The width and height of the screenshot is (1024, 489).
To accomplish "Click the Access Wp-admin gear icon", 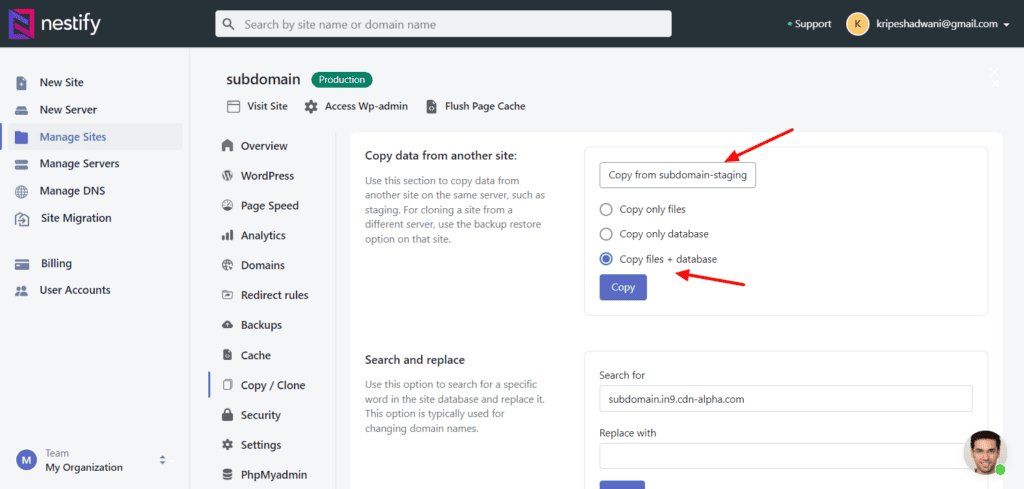I will click(311, 106).
